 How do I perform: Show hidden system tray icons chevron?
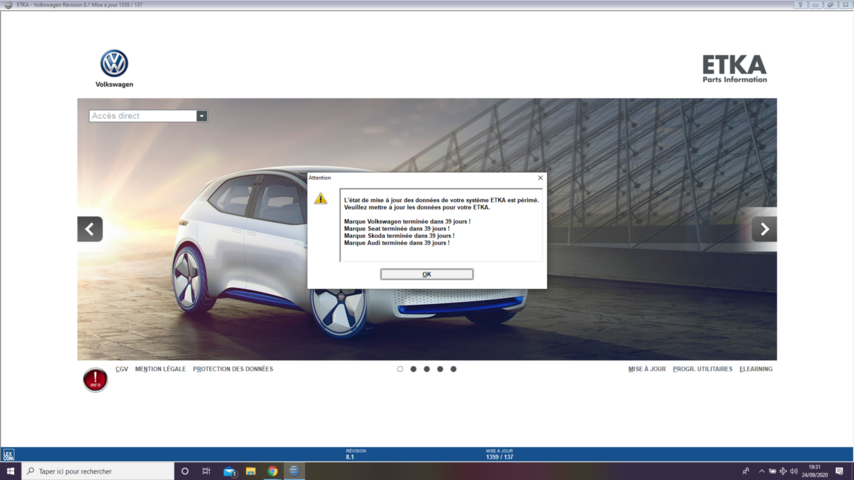point(761,471)
